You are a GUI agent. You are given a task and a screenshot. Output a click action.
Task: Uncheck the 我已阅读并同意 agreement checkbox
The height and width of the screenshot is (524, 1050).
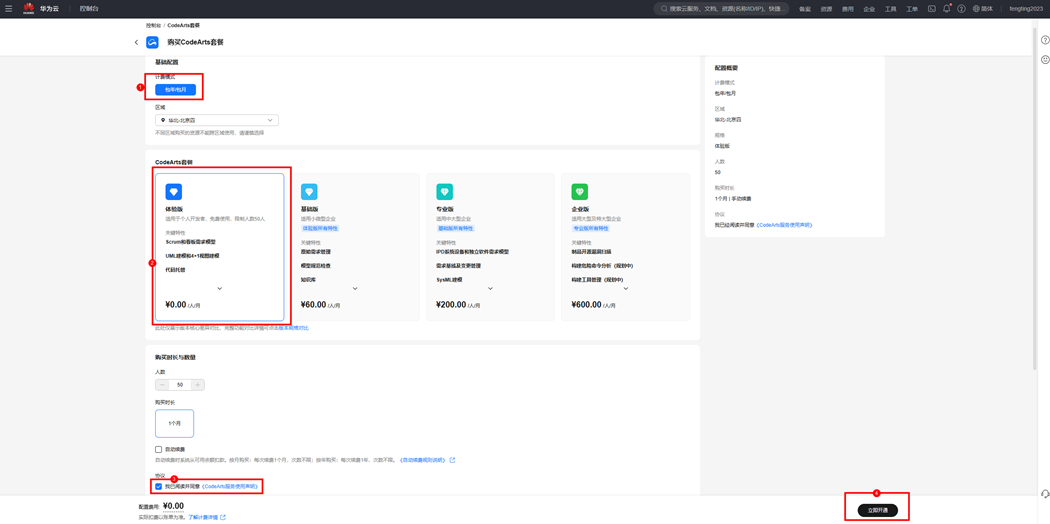point(158,487)
